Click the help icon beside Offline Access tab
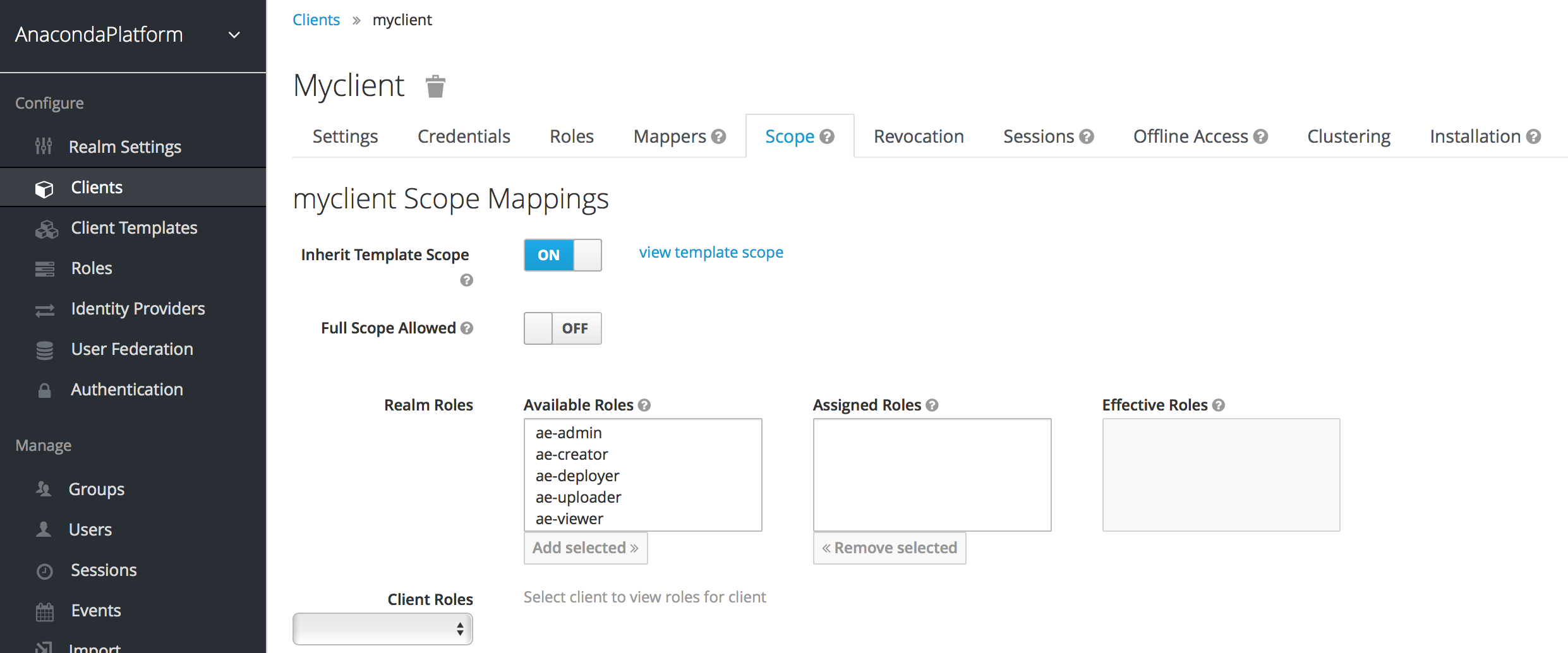The height and width of the screenshot is (653, 1568). pyautogui.click(x=1261, y=136)
